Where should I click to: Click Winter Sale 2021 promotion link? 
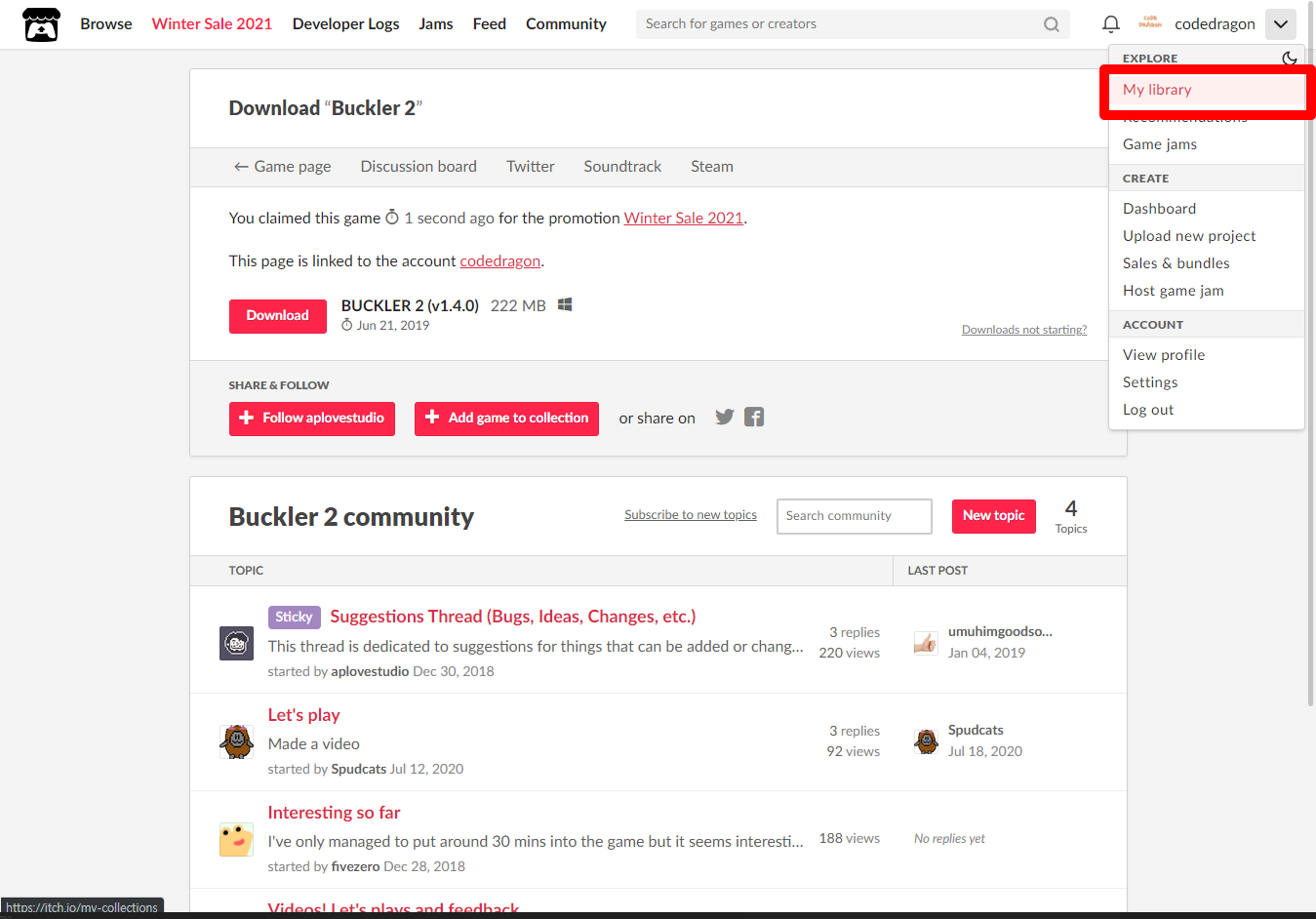[684, 219]
